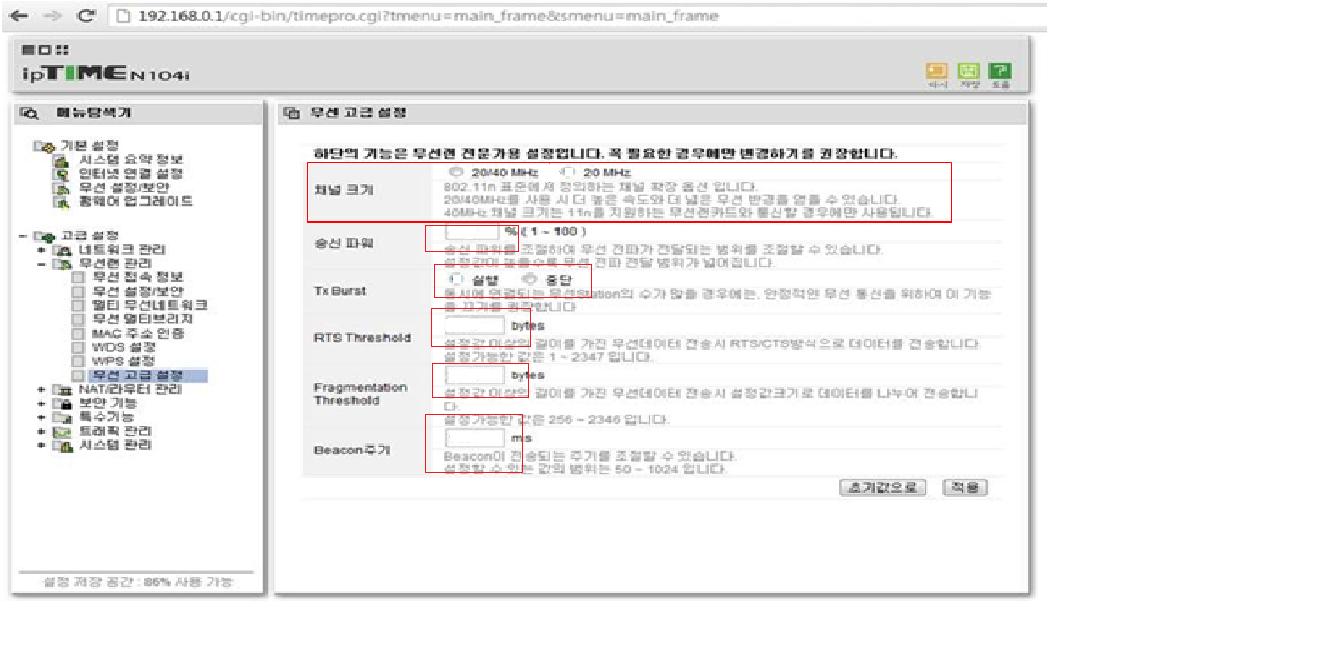The image size is (1321, 661).
Task: Expand the NAT/라우터 관리 branch
Action: click(x=42, y=389)
